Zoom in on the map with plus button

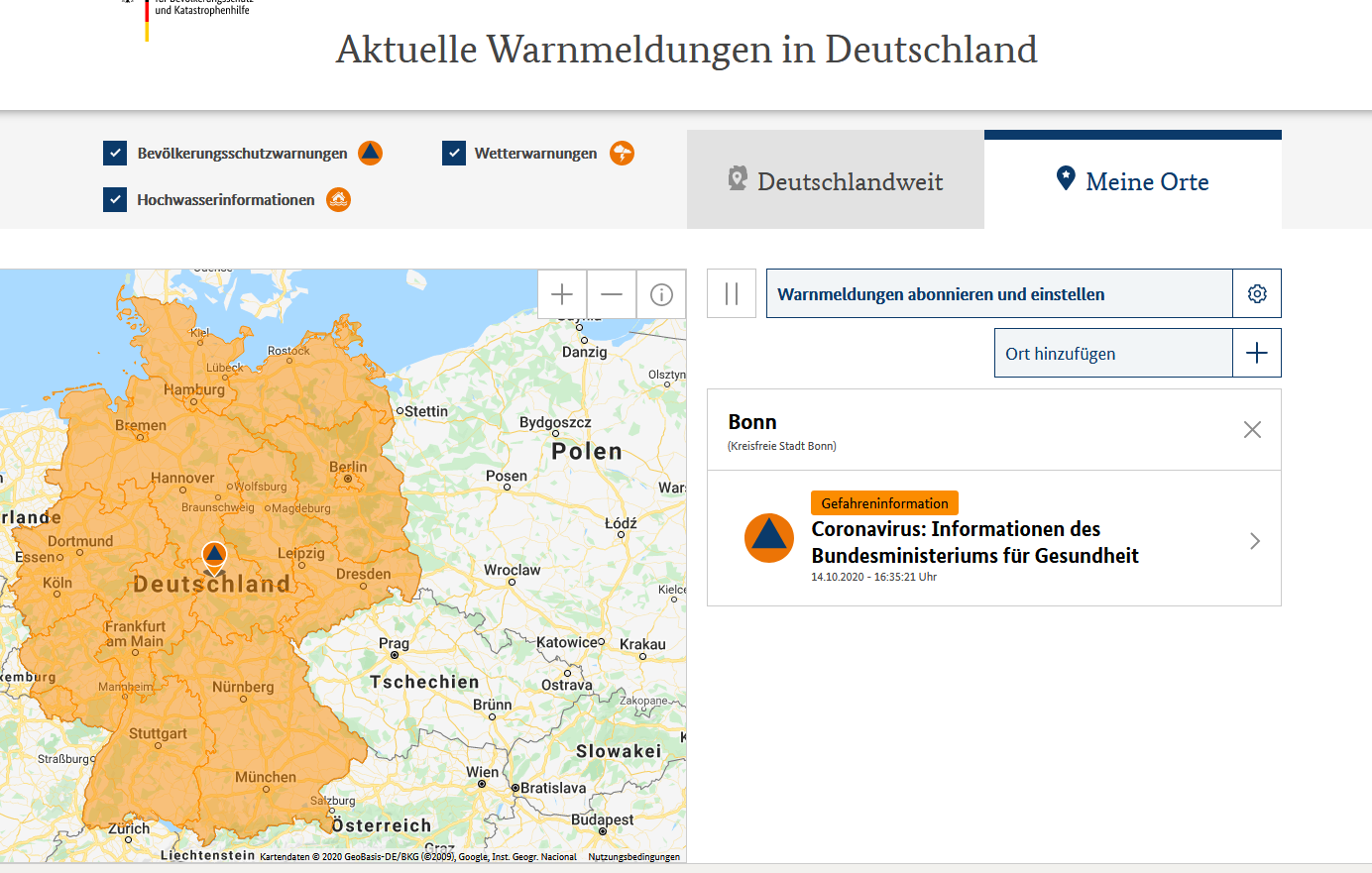coord(562,294)
